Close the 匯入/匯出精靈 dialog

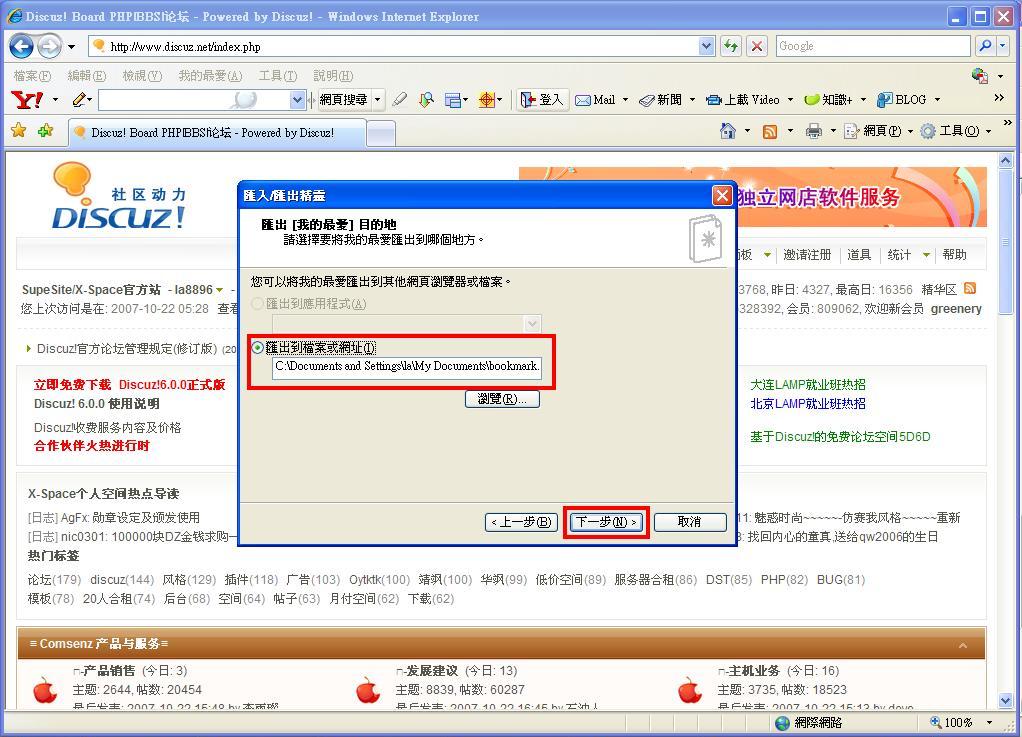pyautogui.click(x=722, y=195)
